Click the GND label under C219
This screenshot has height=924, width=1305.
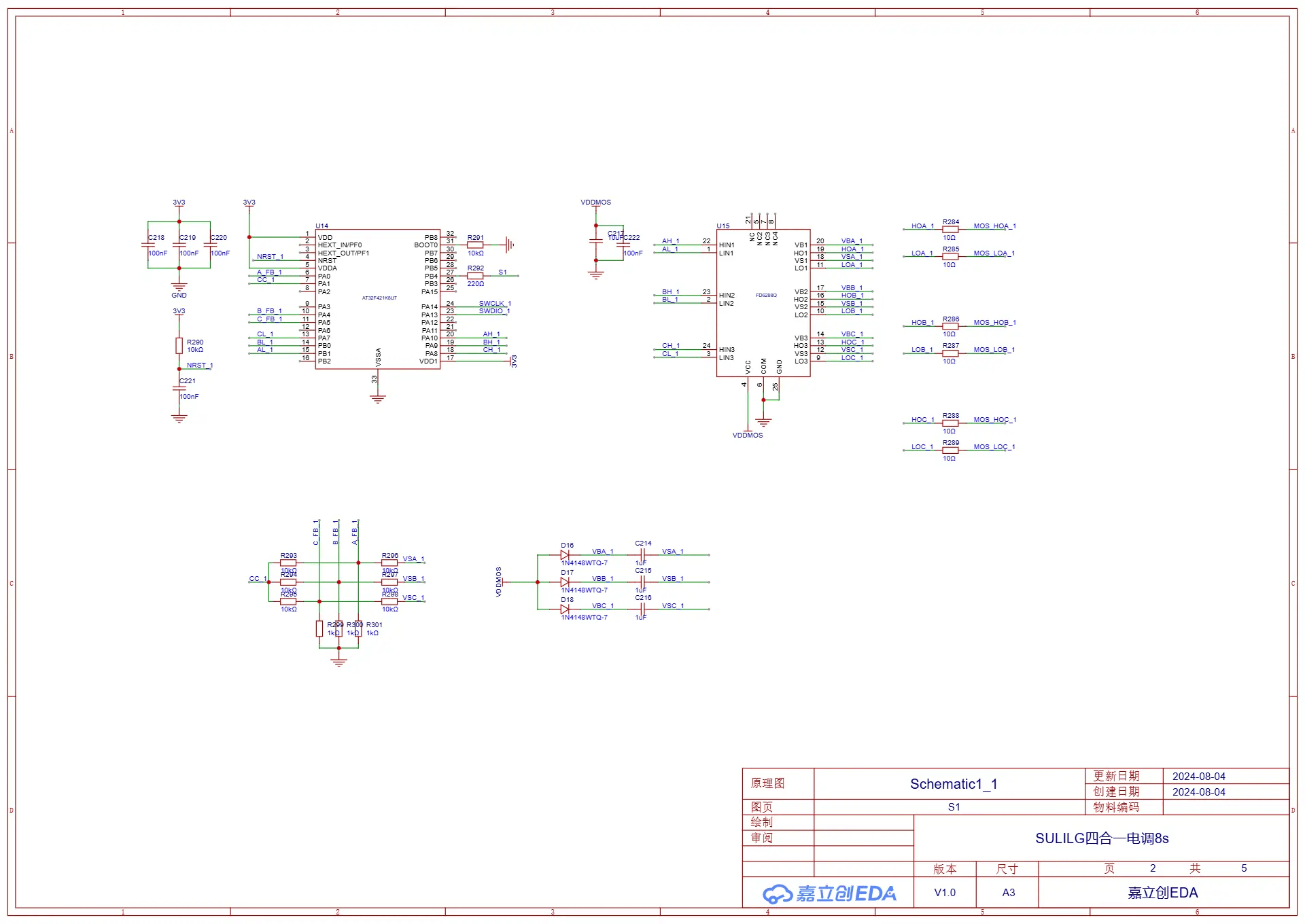click(x=179, y=296)
